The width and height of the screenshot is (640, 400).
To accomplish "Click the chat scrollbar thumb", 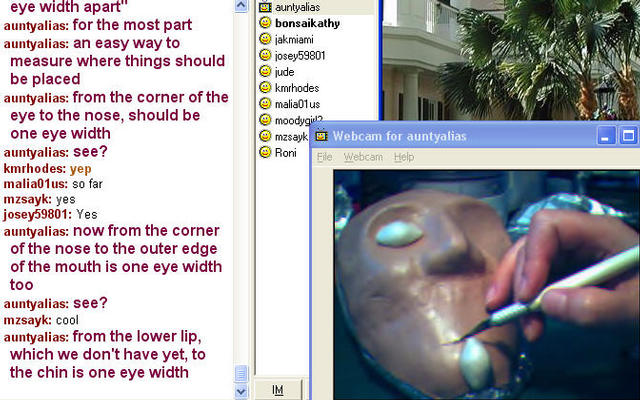I will pos(241,373).
